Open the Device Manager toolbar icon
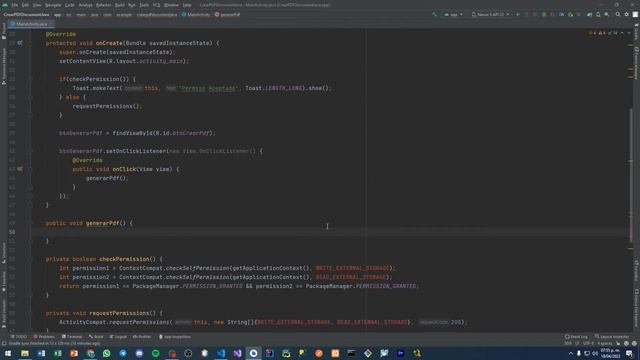The image size is (640, 360). point(598,14)
